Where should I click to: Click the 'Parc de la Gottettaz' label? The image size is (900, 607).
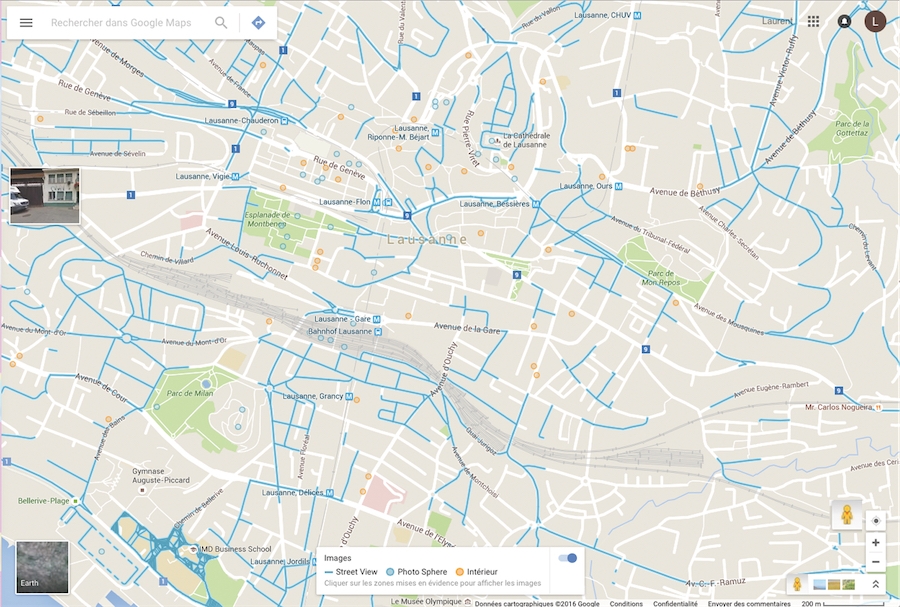852,128
